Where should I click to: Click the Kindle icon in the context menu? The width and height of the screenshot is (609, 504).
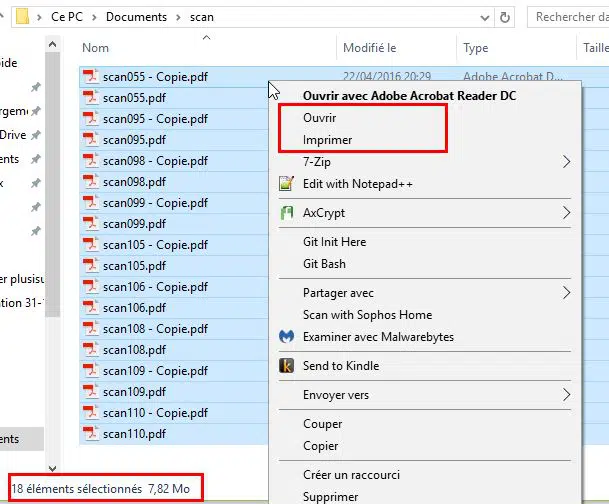tap(287, 366)
